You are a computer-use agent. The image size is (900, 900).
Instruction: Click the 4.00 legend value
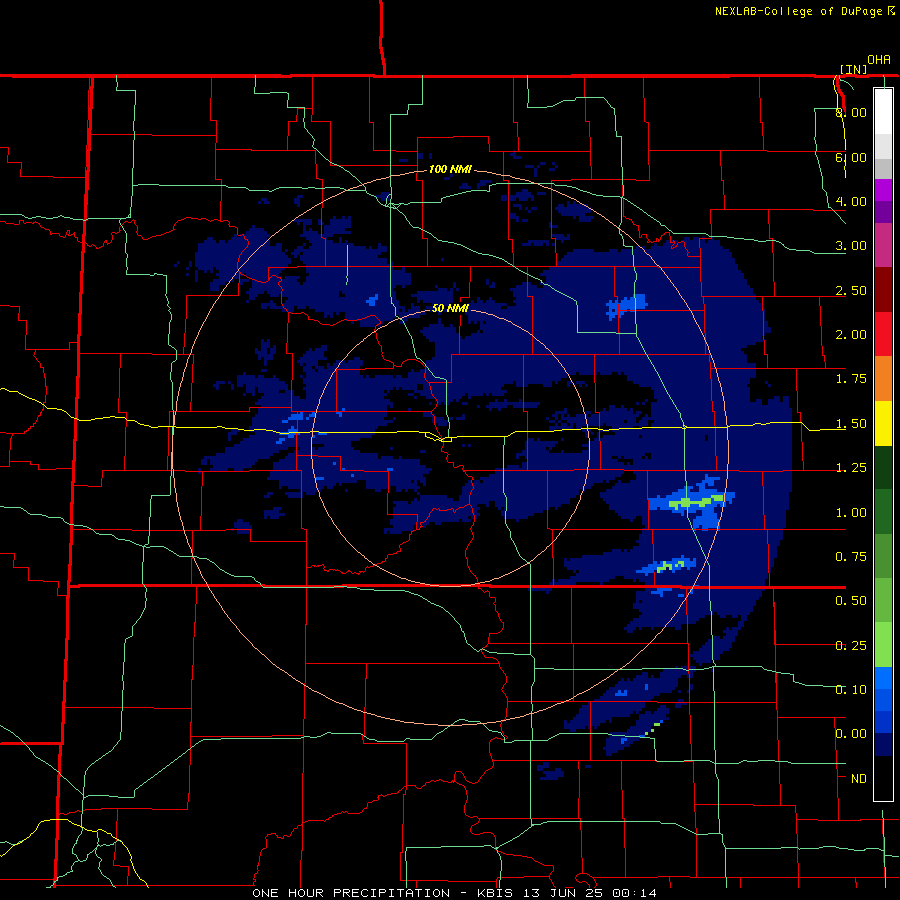tap(851, 201)
